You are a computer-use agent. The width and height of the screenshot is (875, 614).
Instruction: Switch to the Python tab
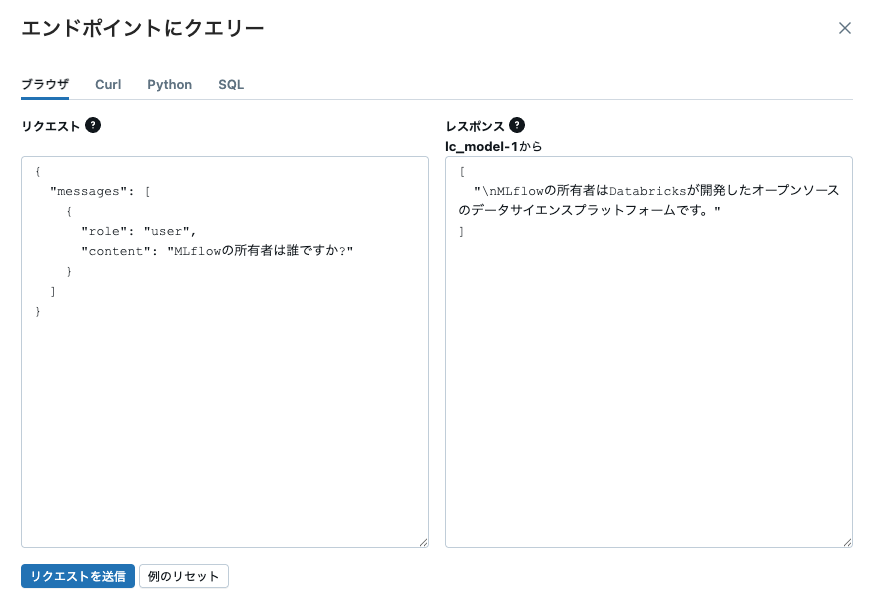169,85
